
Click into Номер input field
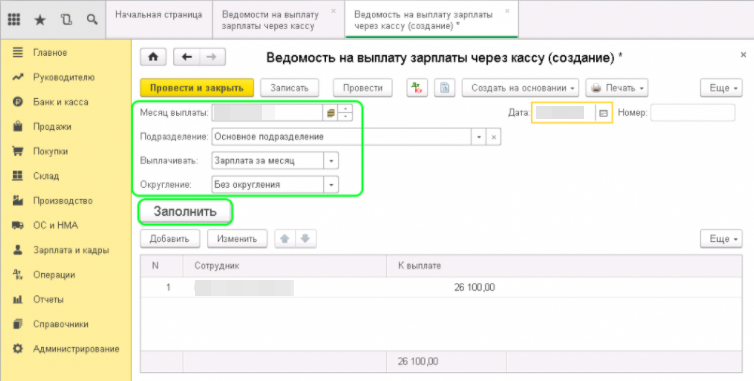point(692,113)
